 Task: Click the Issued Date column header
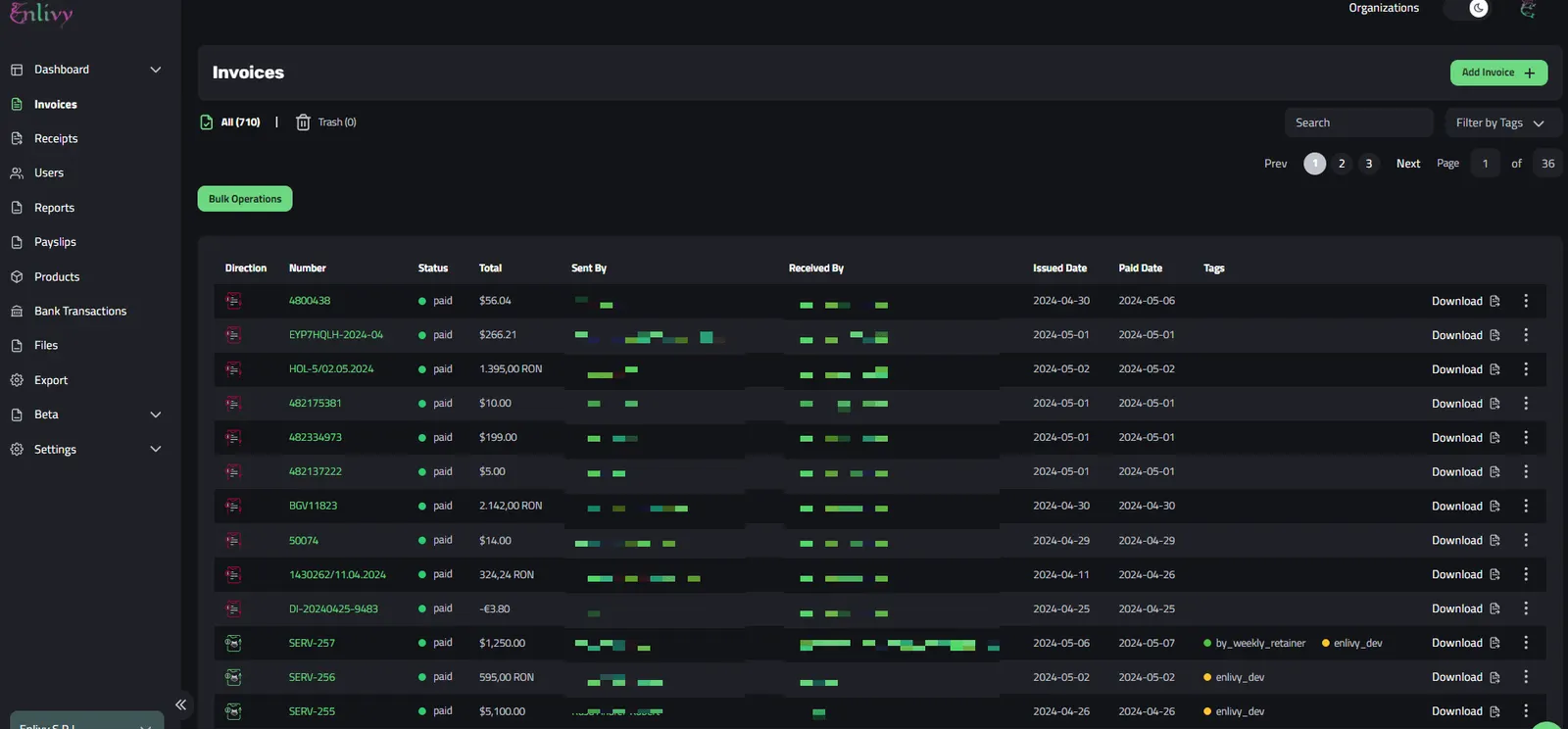pyautogui.click(x=1059, y=268)
